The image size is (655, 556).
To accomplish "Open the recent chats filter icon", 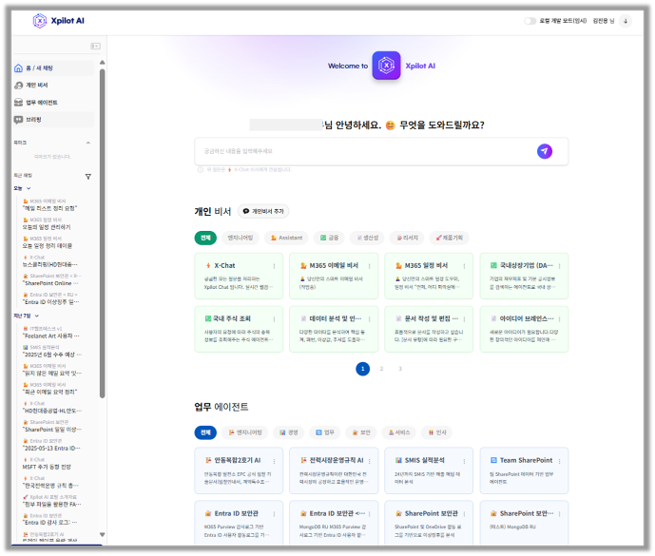I will [x=88, y=177].
